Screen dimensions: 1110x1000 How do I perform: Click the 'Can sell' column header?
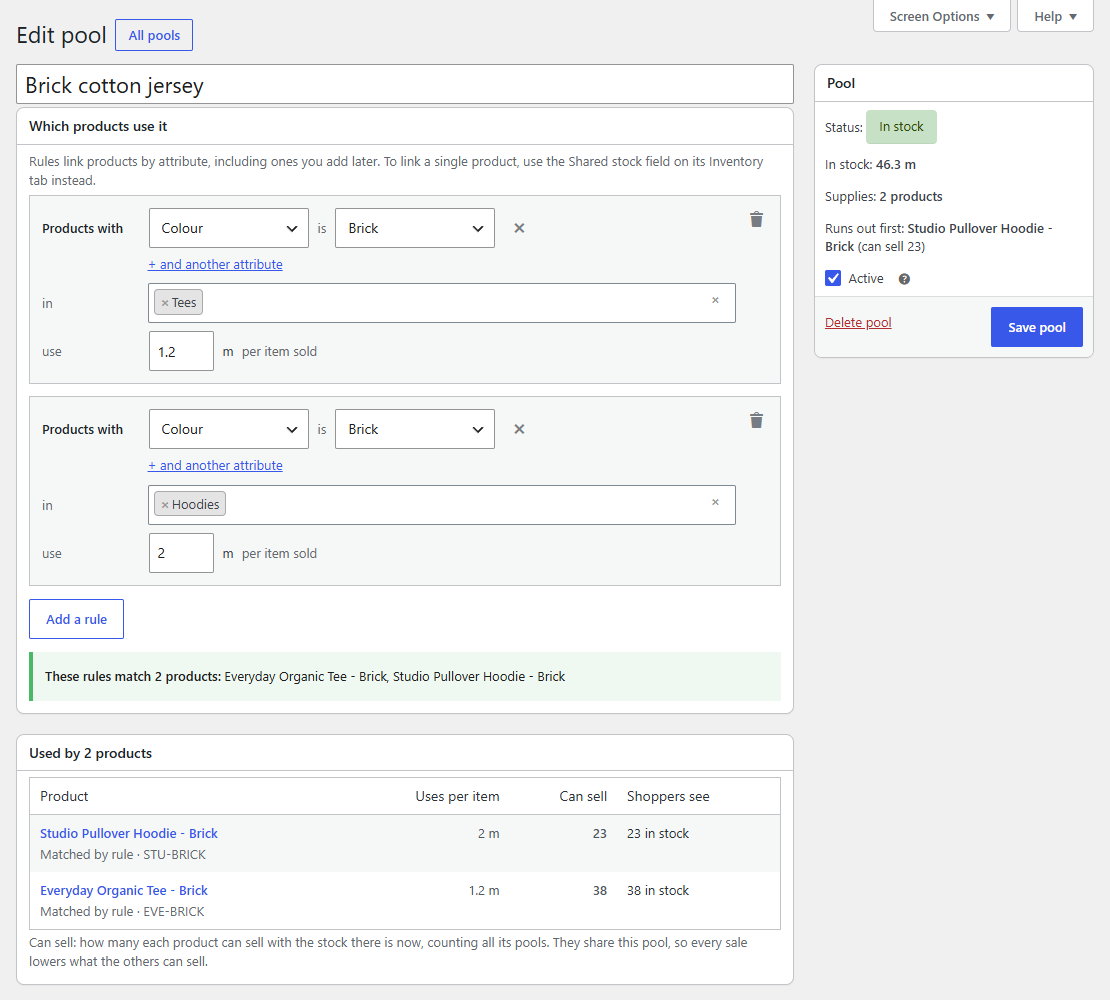pyautogui.click(x=583, y=796)
